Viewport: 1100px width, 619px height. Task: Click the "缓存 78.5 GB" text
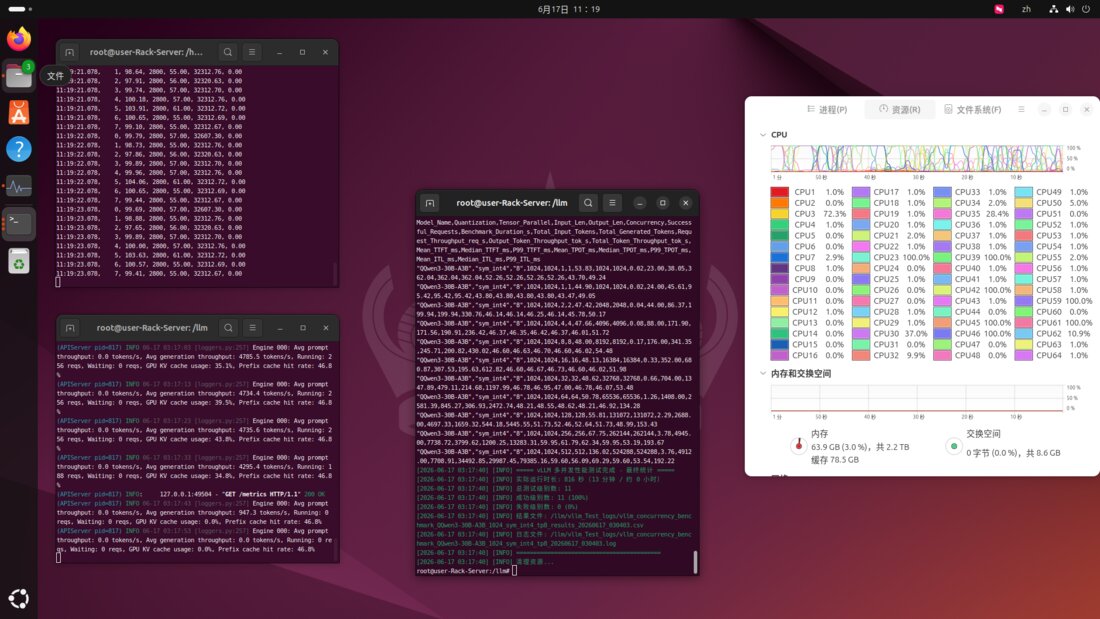[835, 460]
